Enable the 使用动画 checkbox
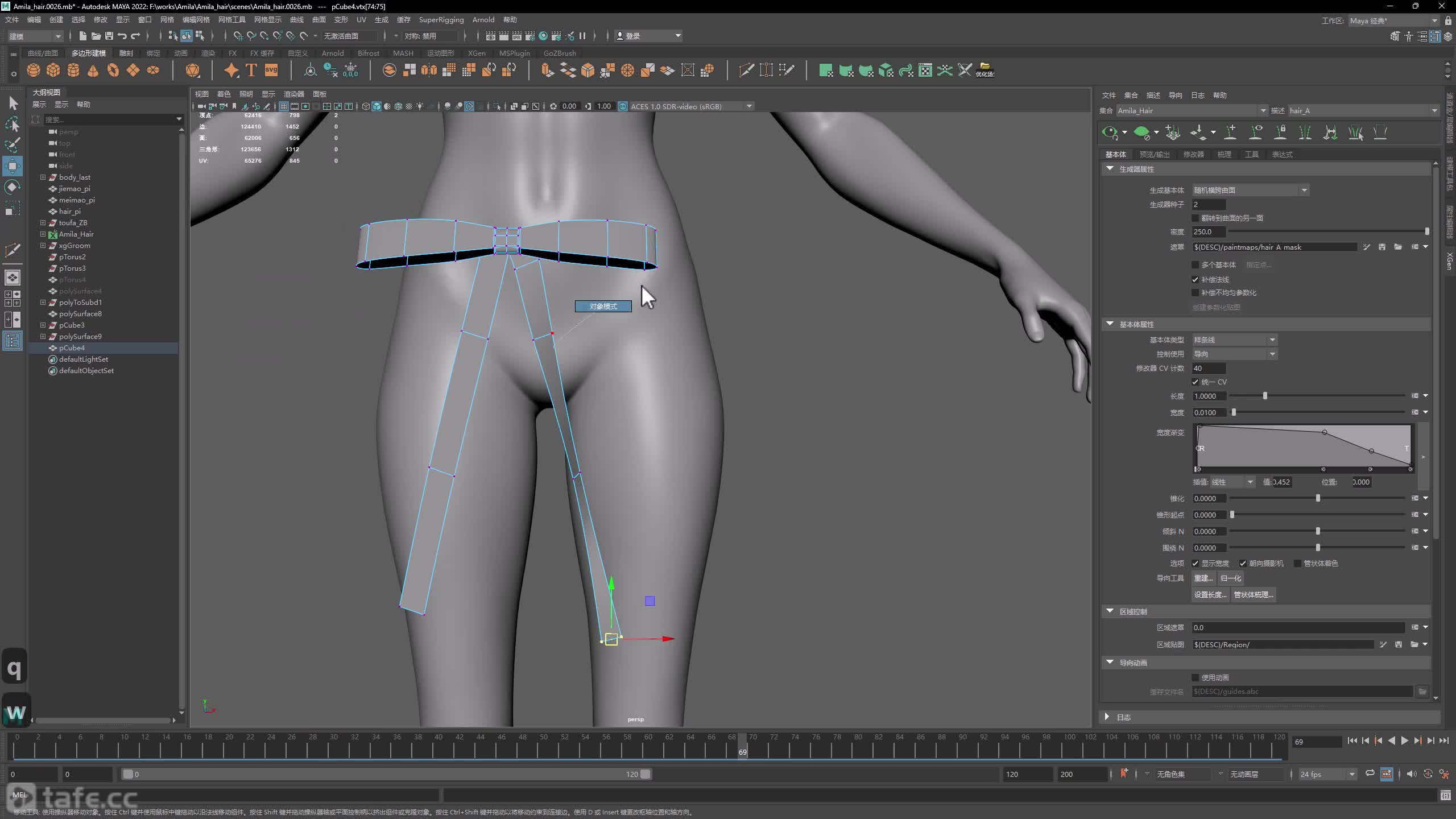1456x819 pixels. [x=1195, y=677]
